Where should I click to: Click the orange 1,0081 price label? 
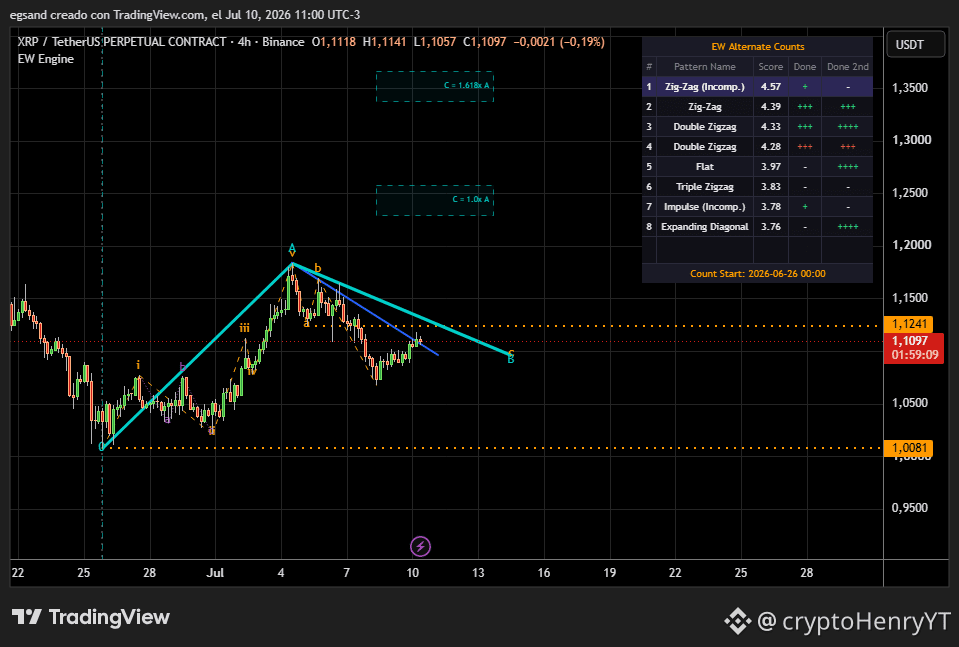908,448
